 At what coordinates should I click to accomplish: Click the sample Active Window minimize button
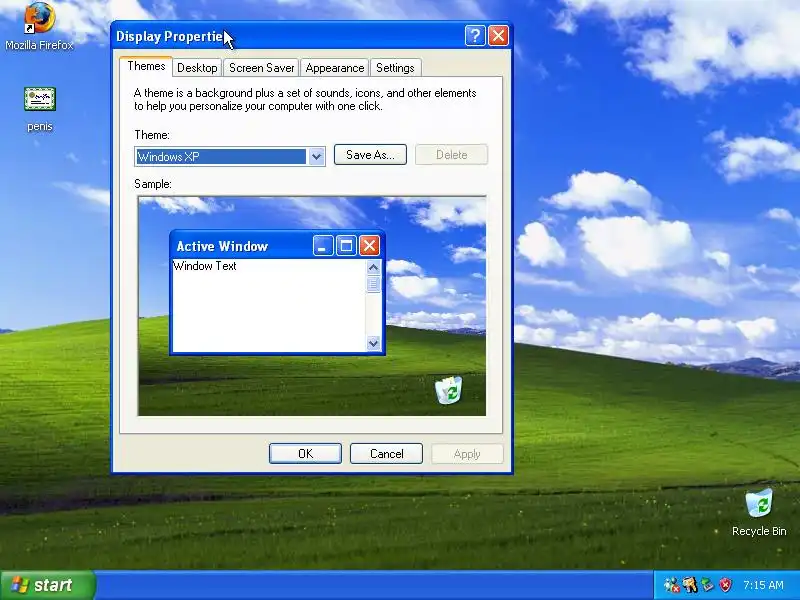click(323, 246)
